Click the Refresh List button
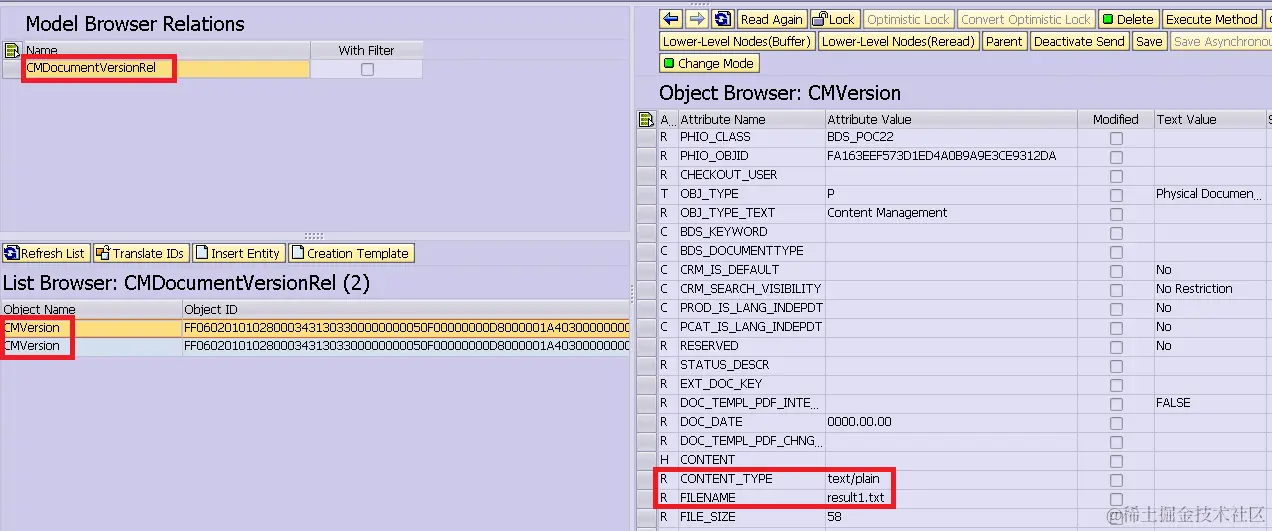The height and width of the screenshot is (531, 1272). (46, 253)
